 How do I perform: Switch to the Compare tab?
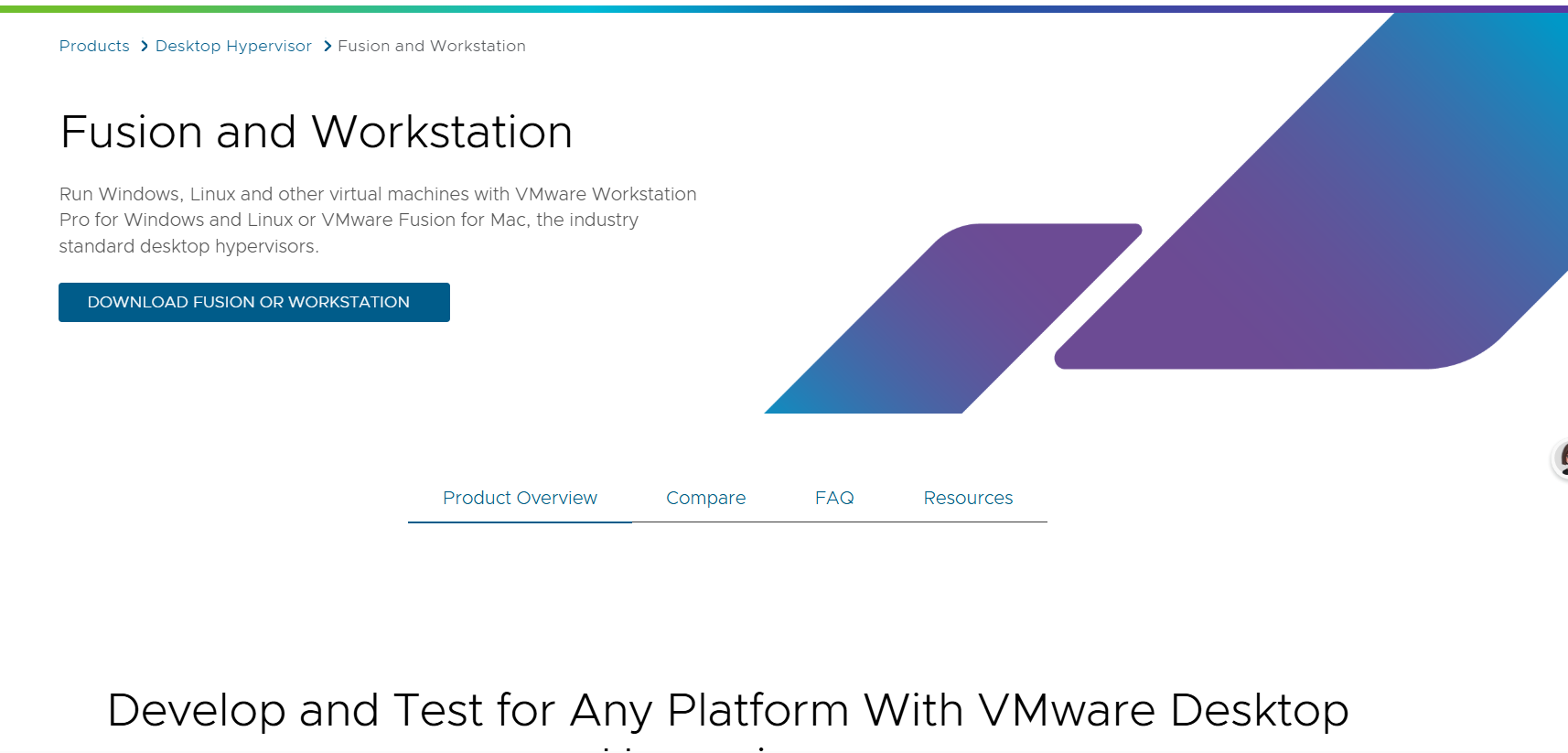click(x=705, y=498)
